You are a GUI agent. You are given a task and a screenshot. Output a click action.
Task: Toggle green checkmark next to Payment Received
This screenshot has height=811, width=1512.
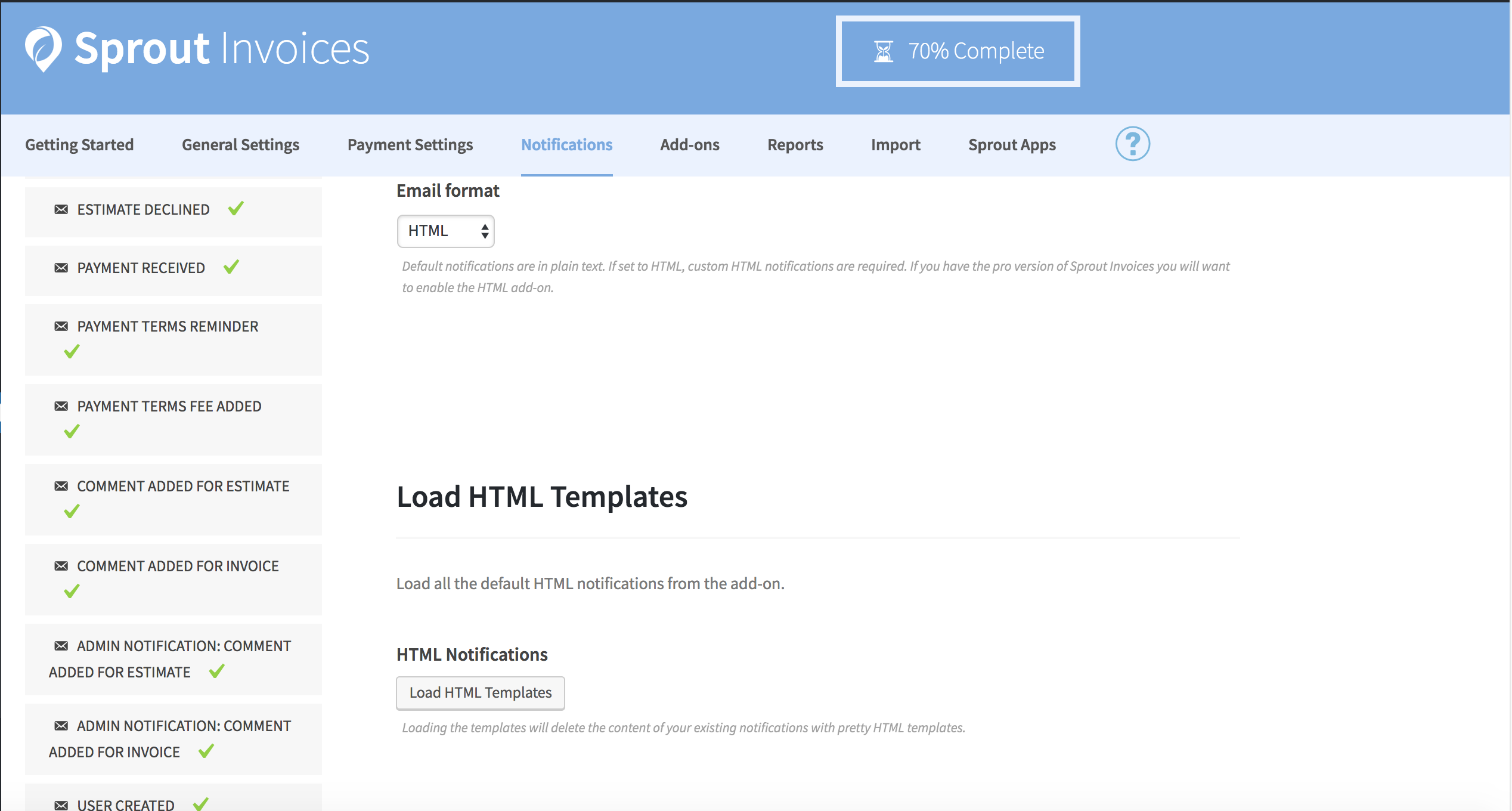[x=231, y=267]
